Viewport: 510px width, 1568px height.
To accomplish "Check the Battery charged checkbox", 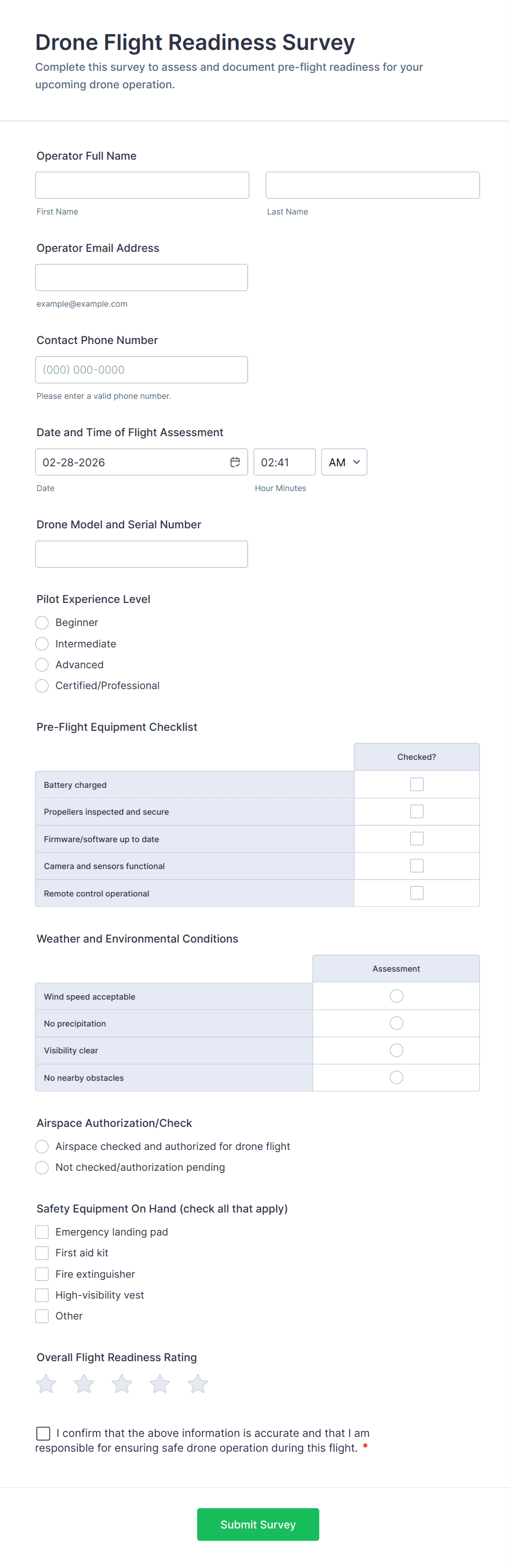I will click(417, 784).
